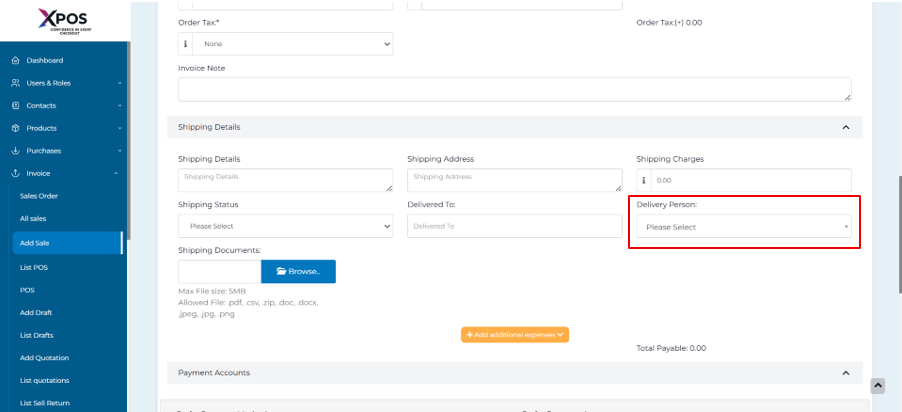This screenshot has width=902, height=412.
Task: Click the Invoice upload icon
Action: (15, 173)
